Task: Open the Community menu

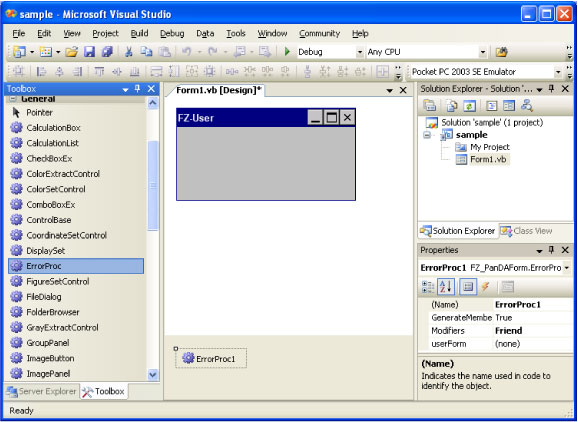Action: coord(319,34)
